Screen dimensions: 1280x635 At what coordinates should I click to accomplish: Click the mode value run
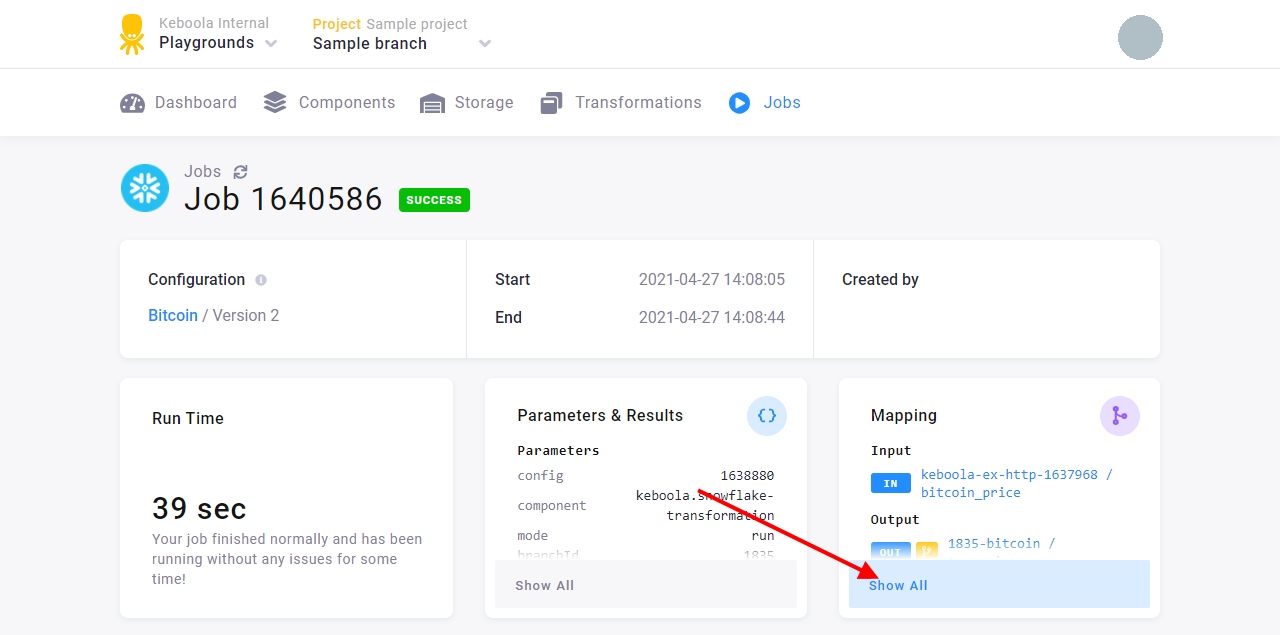(x=763, y=535)
